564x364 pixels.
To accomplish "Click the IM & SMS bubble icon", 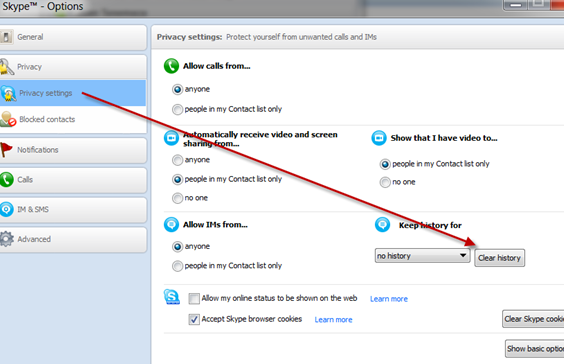I will pos(6,209).
